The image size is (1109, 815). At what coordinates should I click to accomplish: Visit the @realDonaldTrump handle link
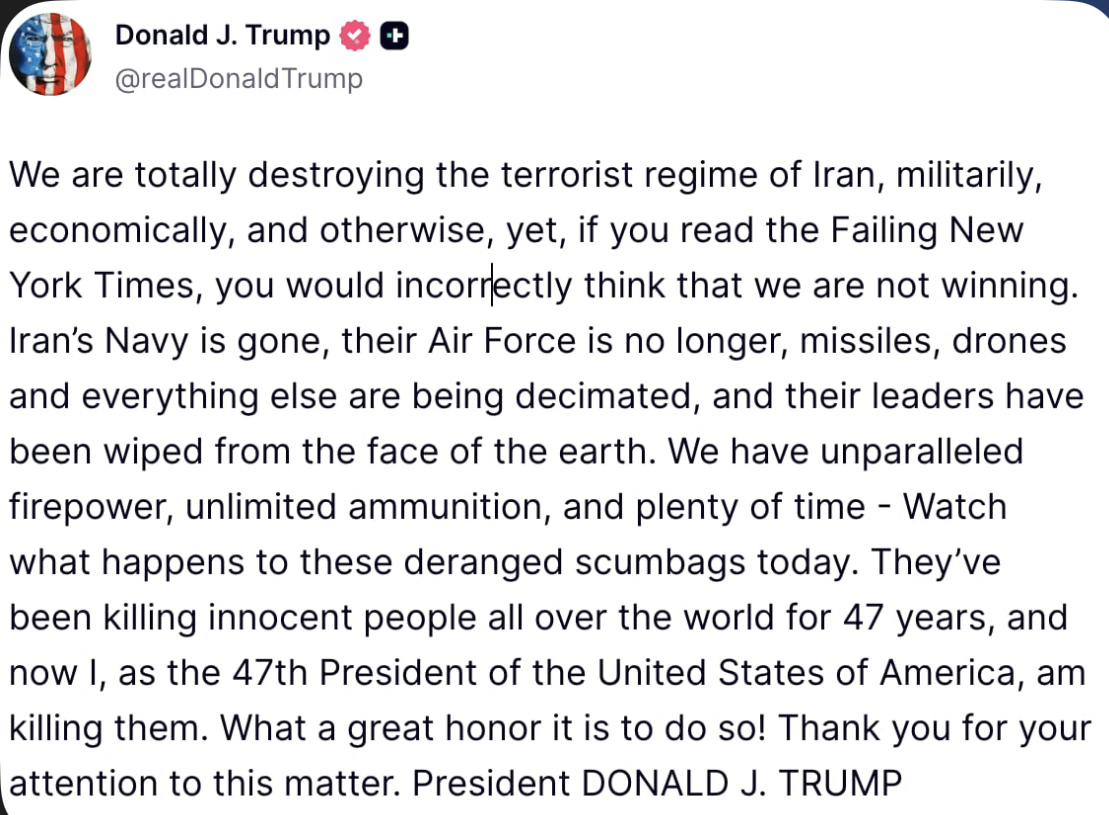[x=239, y=78]
